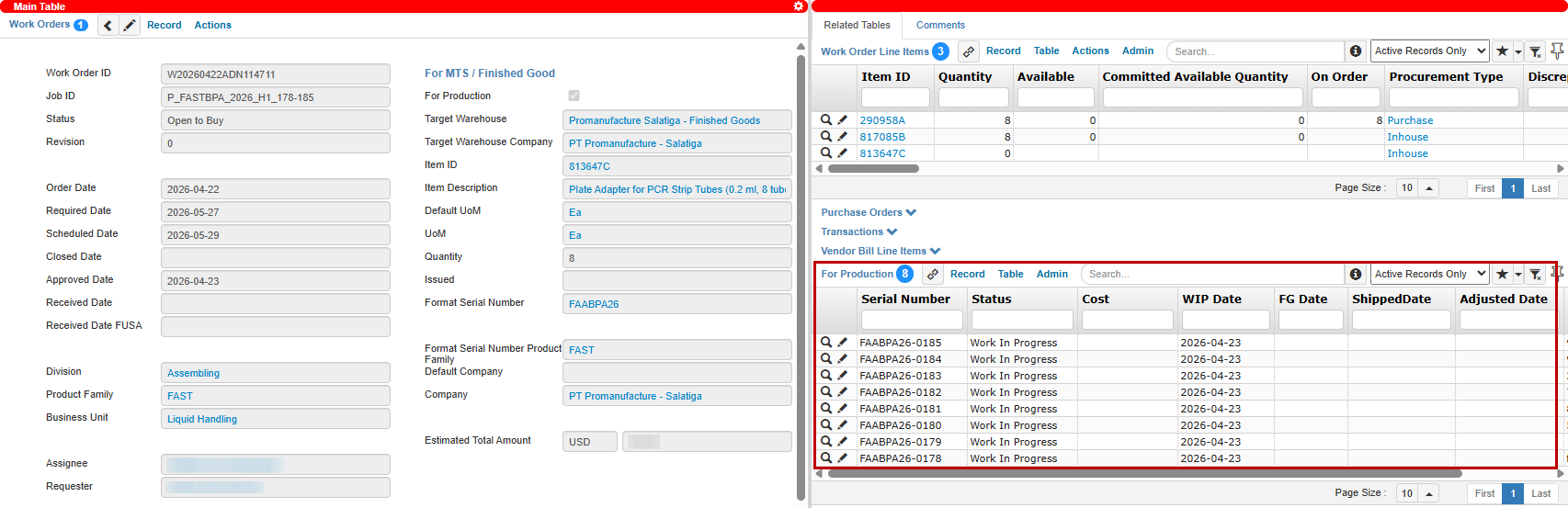View details of line item 290958A
Image resolution: width=1568 pixels, height=508 pixels.
[826, 120]
